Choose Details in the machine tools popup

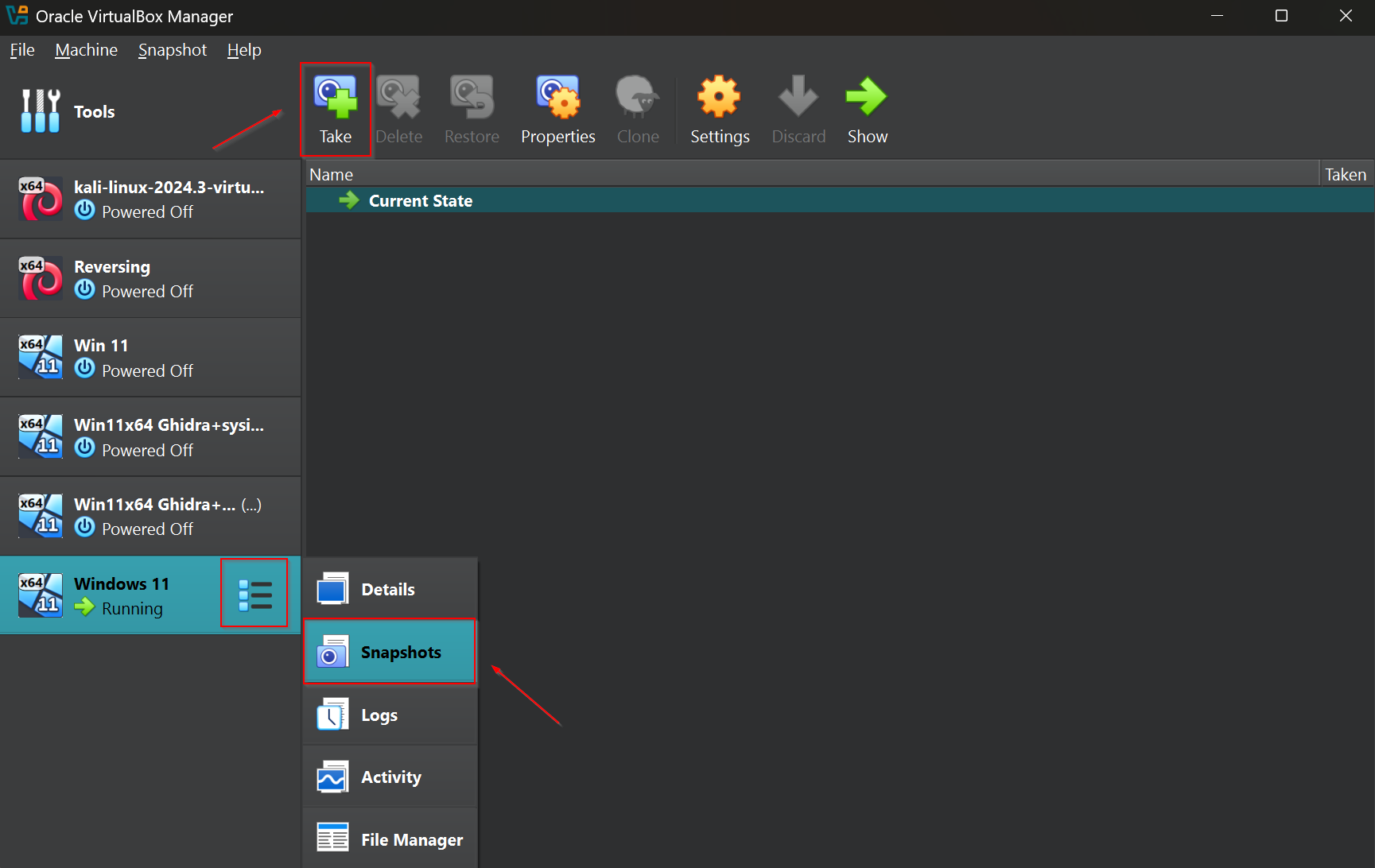[x=390, y=589]
